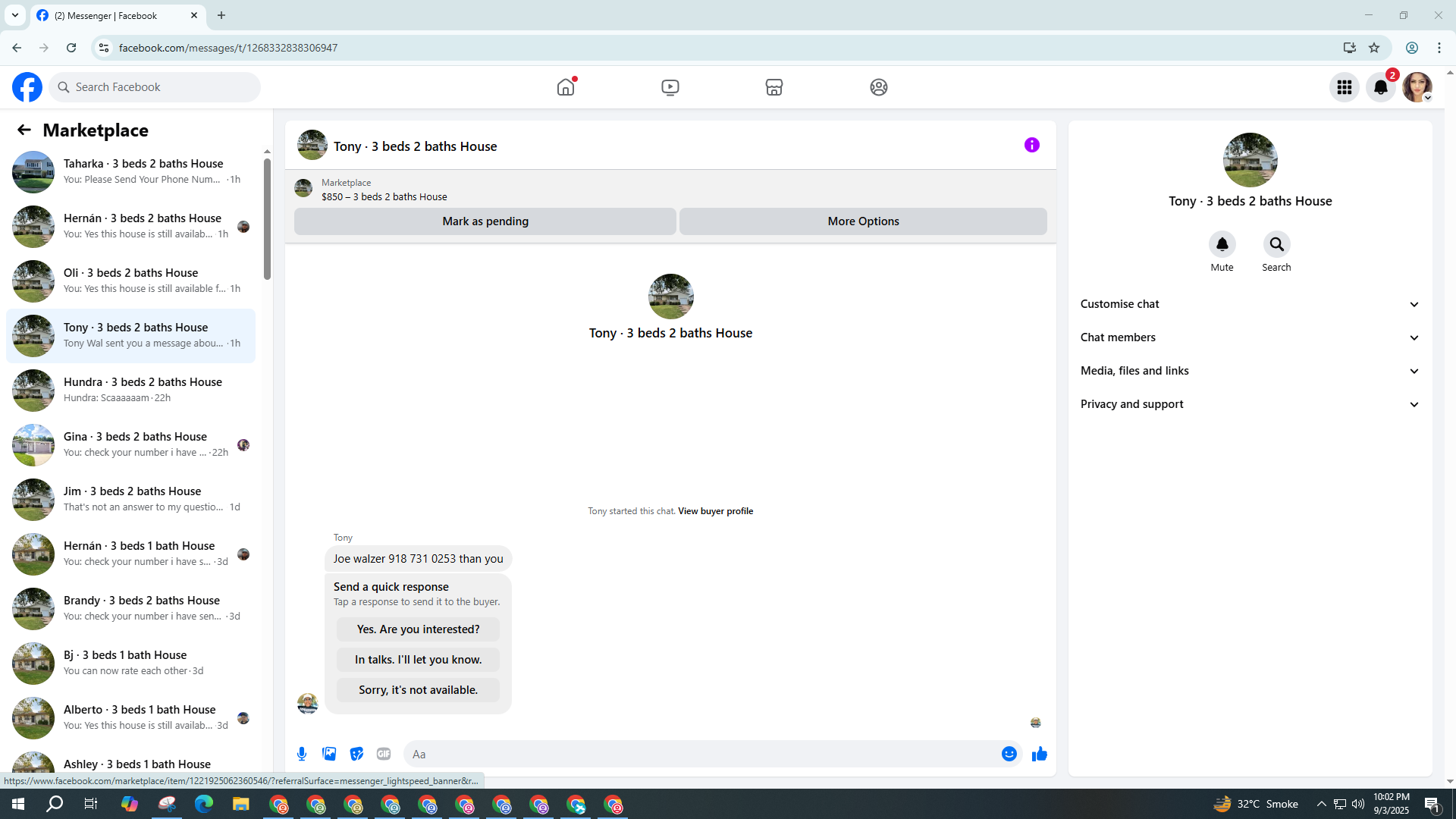Open Microsoft Edge from taskbar
1456x819 pixels.
pos(203,804)
